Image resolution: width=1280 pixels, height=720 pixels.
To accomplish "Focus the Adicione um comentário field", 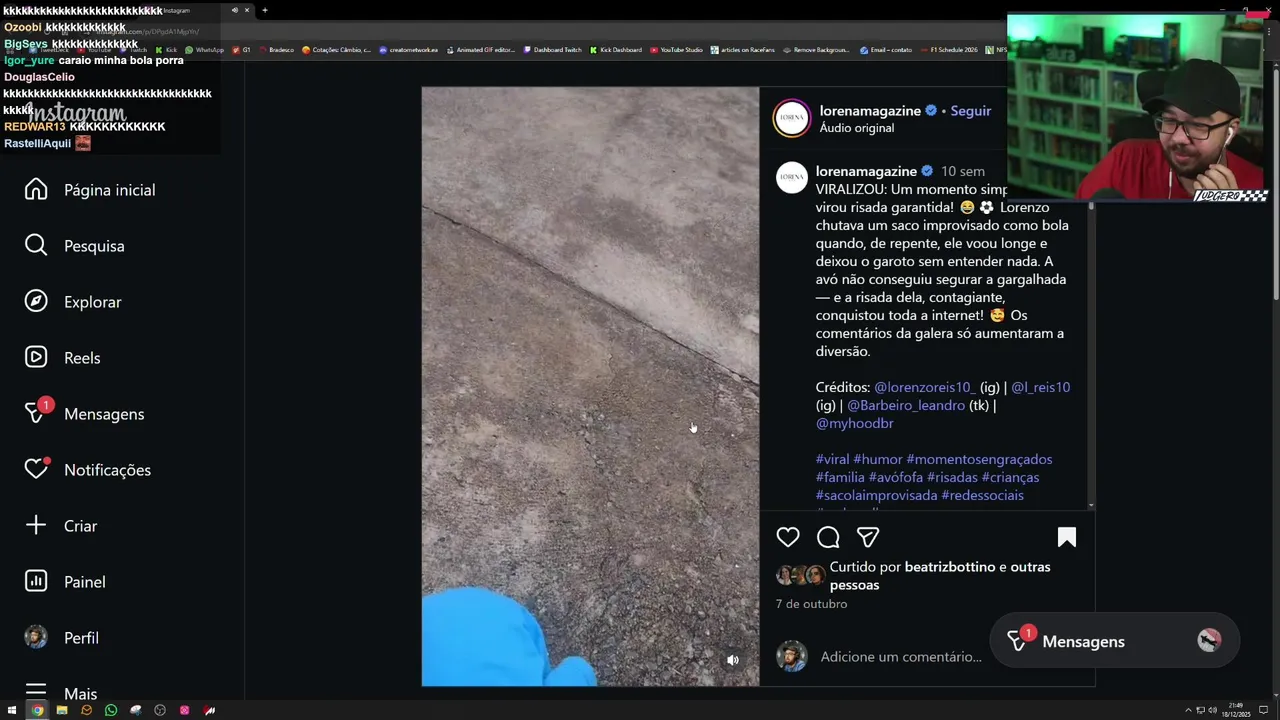I will [901, 657].
